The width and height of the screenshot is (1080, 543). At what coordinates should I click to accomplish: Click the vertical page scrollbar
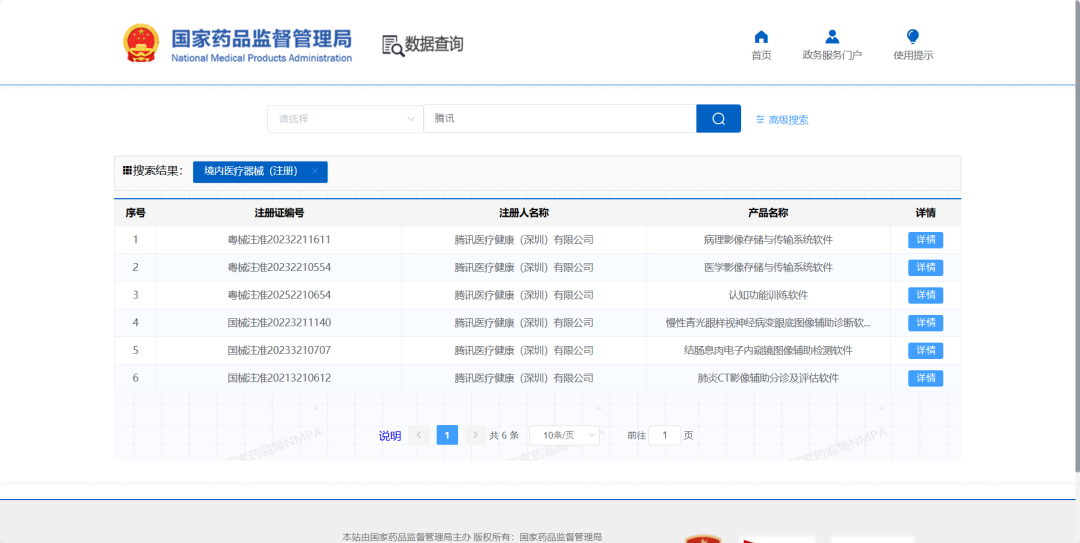1077,238
